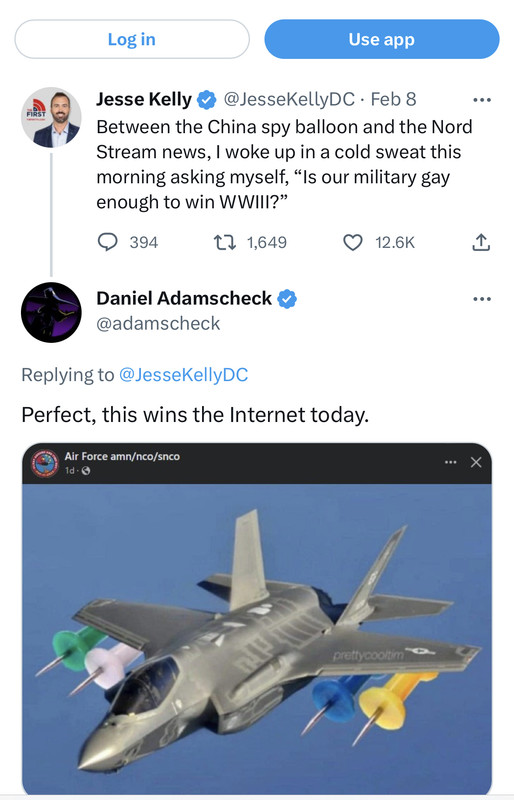This screenshot has width=514, height=800.
Task: Click Jesse Kelly's verified badge
Action: 207,99
